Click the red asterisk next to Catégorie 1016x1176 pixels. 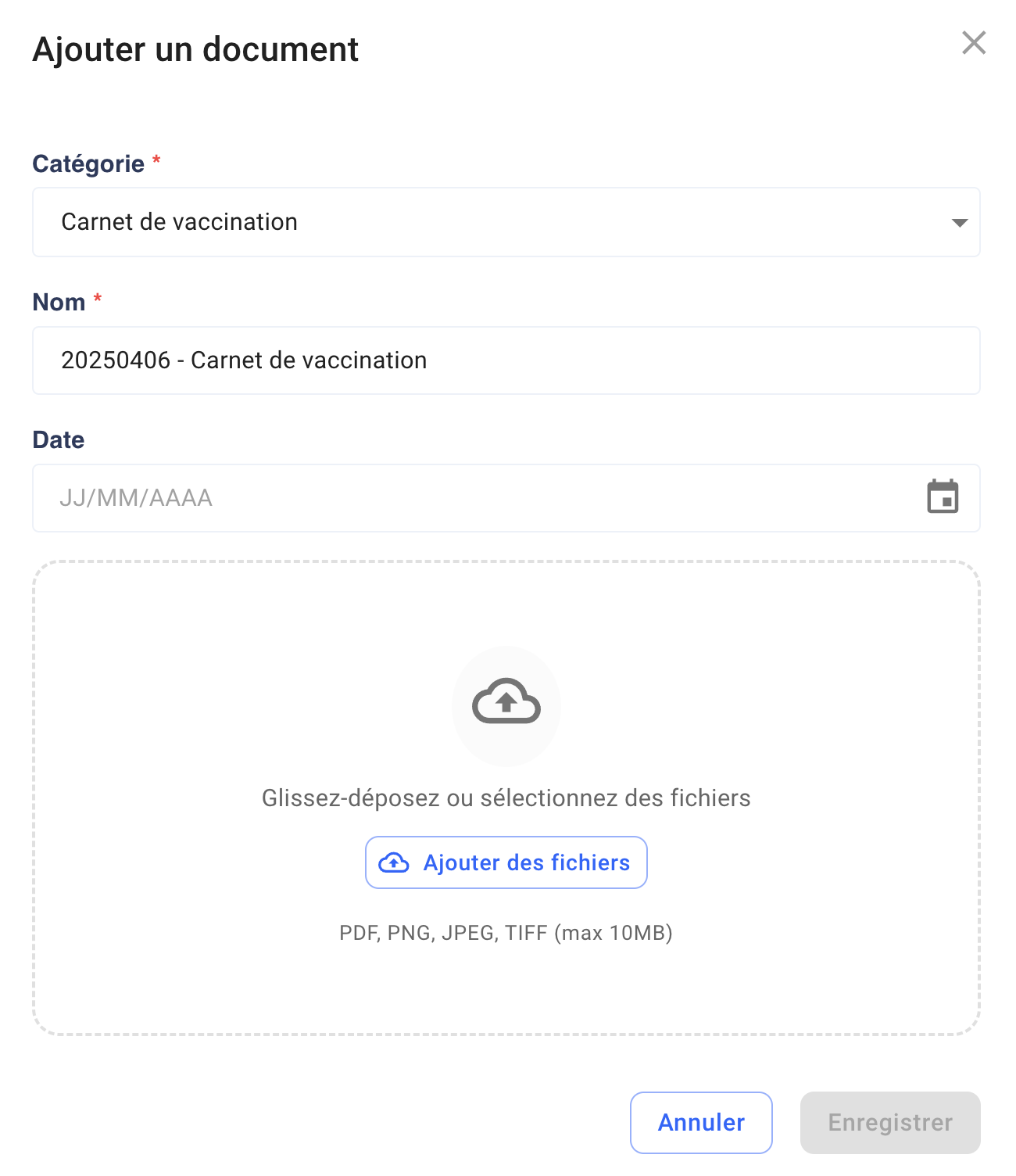click(156, 160)
